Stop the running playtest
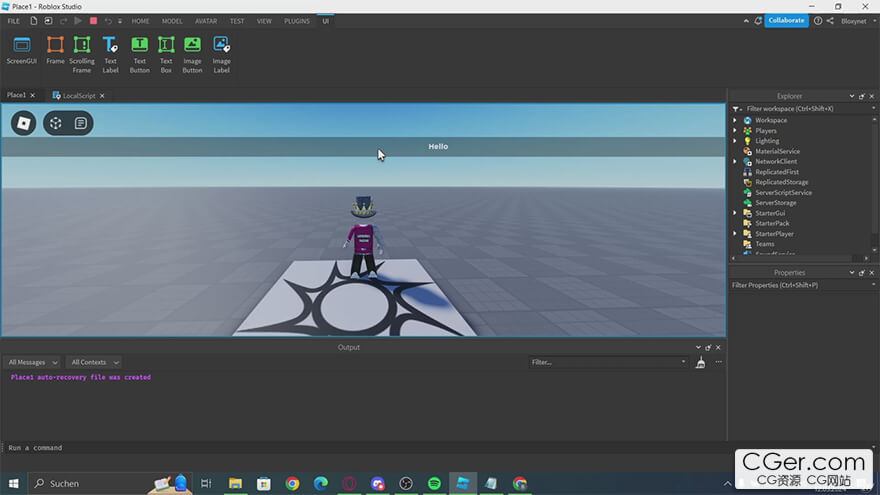This screenshot has height=495, width=880. pyautogui.click(x=94, y=21)
